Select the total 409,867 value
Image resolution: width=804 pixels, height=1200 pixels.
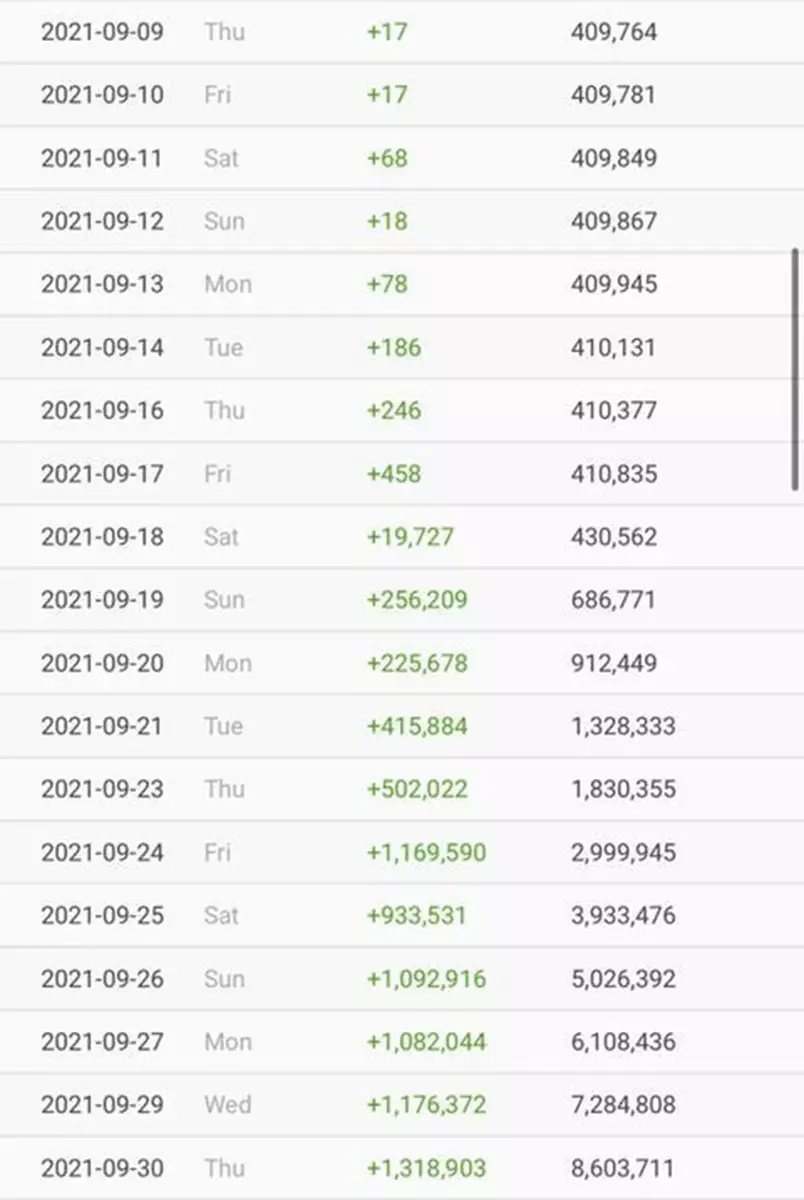tap(614, 221)
